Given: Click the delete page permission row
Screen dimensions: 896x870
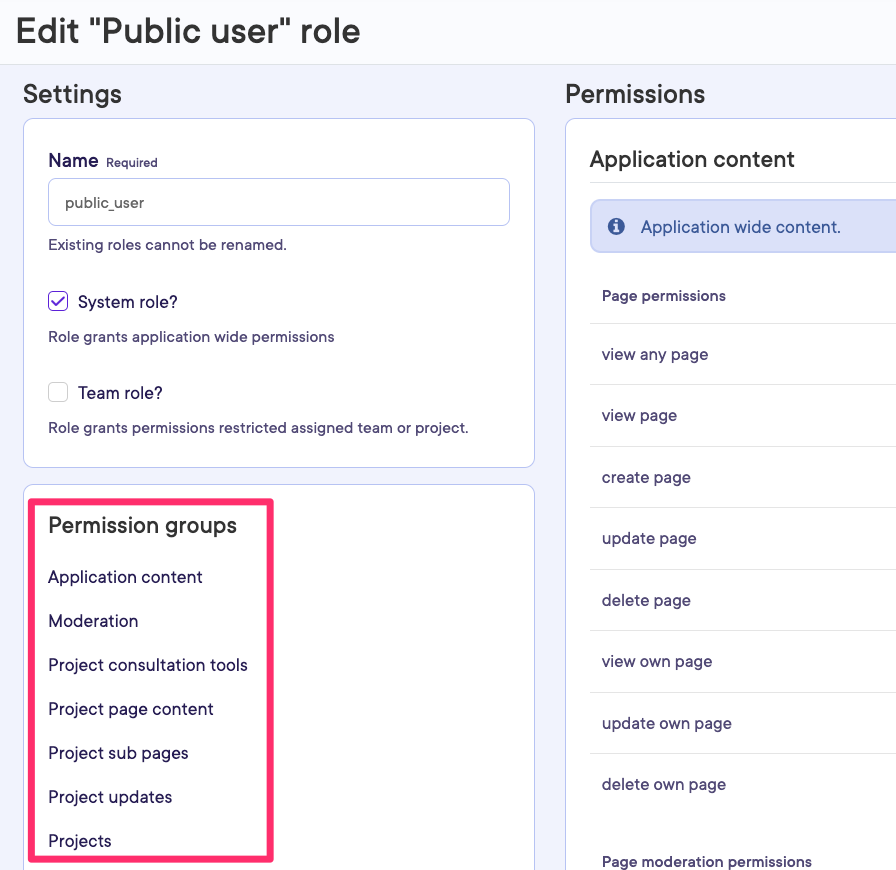Looking at the screenshot, I should coord(646,601).
